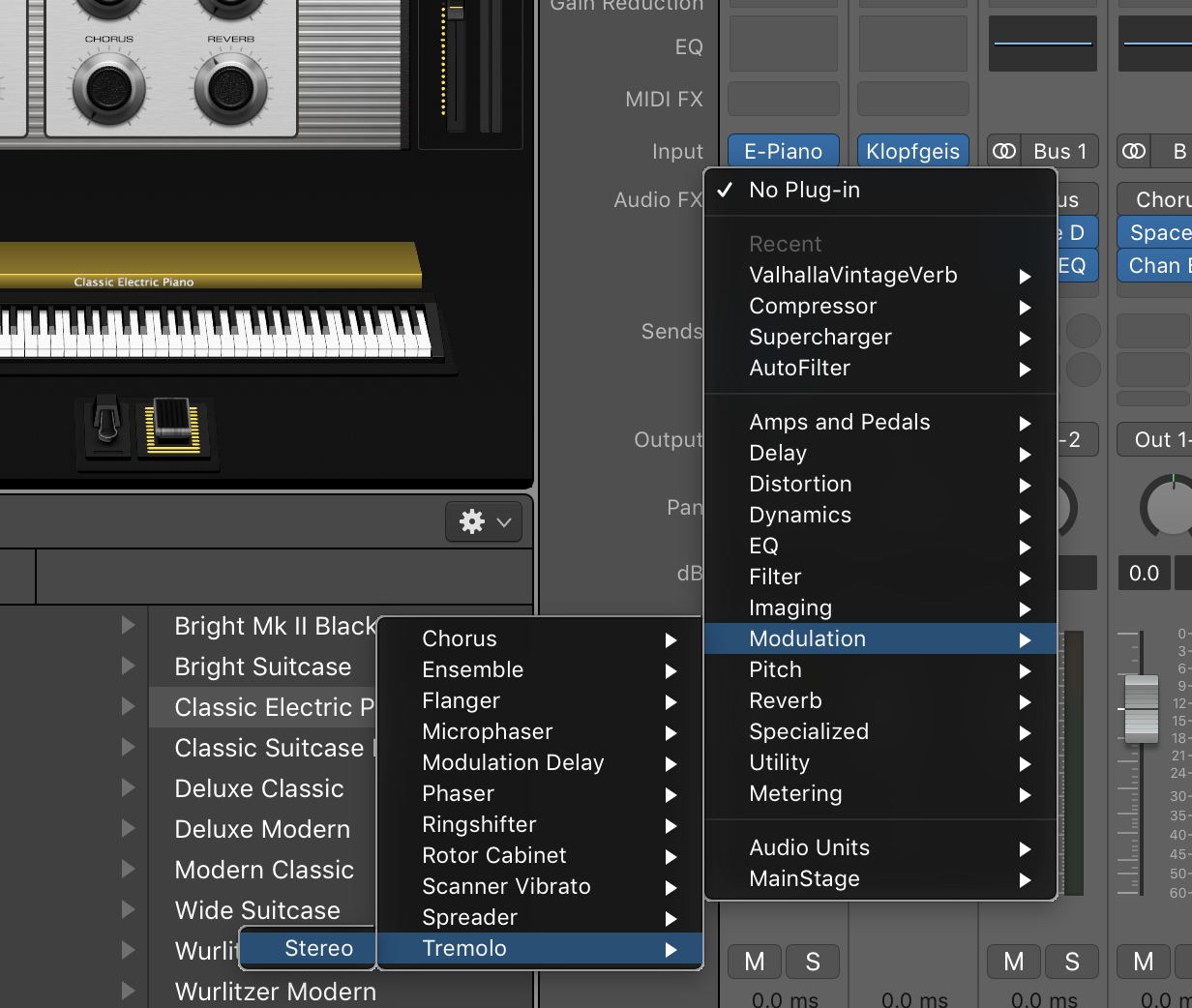
Task: Open Amps and Pedals category
Action: tap(880, 423)
